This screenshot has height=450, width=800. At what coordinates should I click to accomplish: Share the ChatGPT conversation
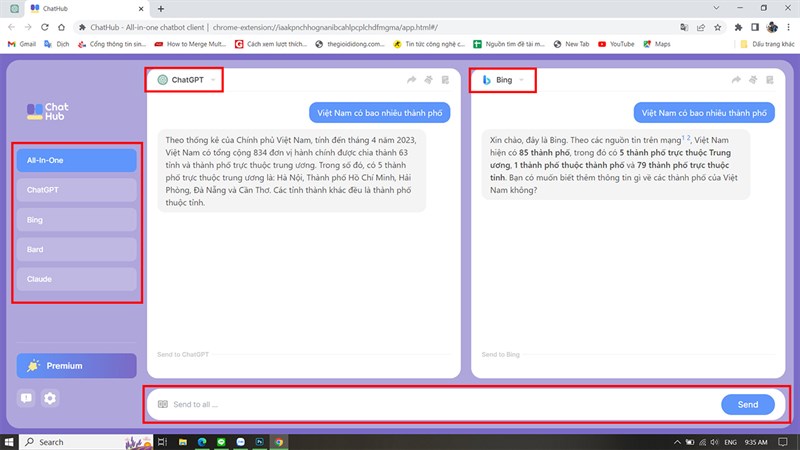[x=411, y=80]
